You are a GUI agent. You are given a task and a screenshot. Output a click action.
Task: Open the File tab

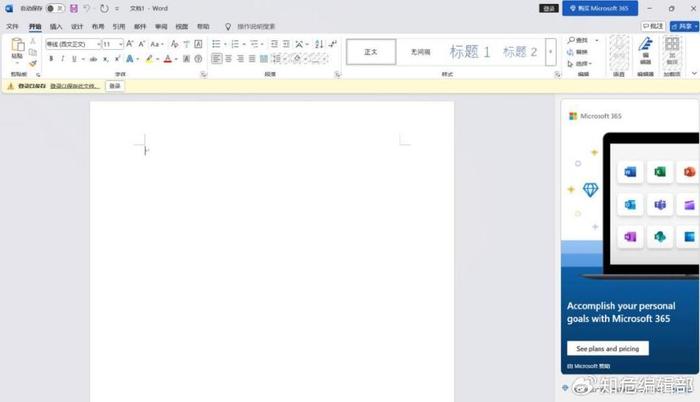point(12,27)
